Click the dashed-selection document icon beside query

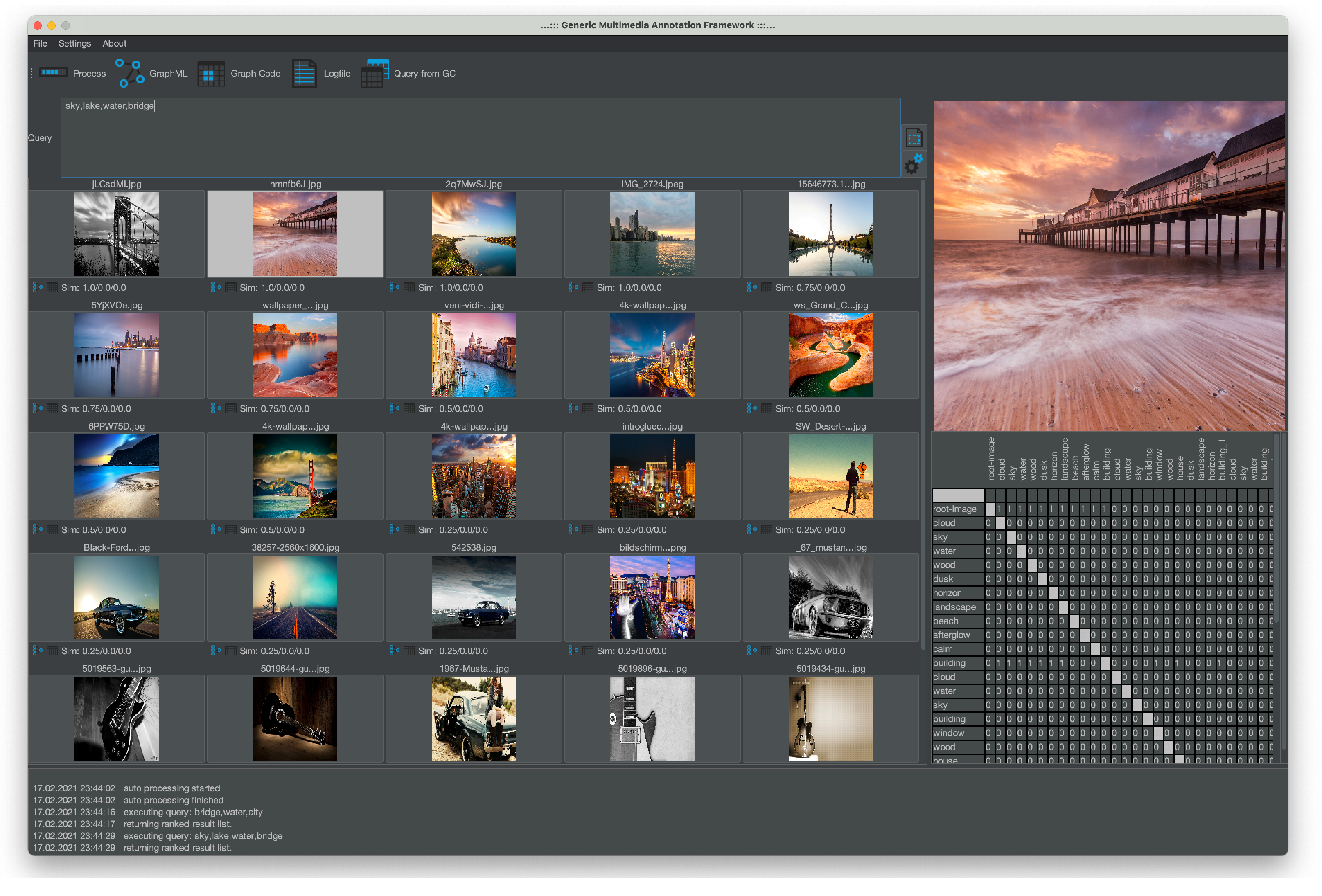914,137
